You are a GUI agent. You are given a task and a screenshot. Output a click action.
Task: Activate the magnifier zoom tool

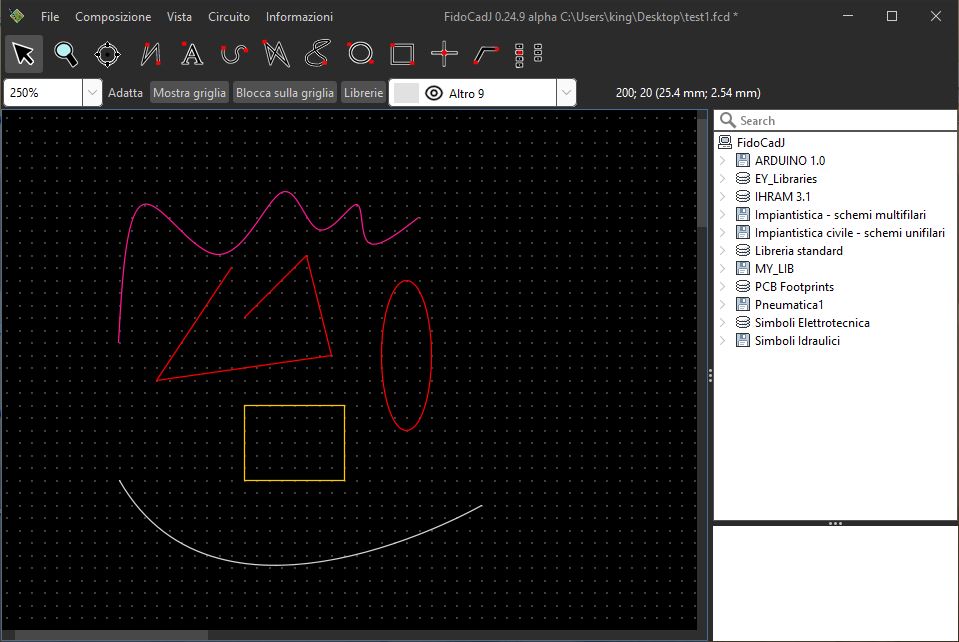click(66, 54)
